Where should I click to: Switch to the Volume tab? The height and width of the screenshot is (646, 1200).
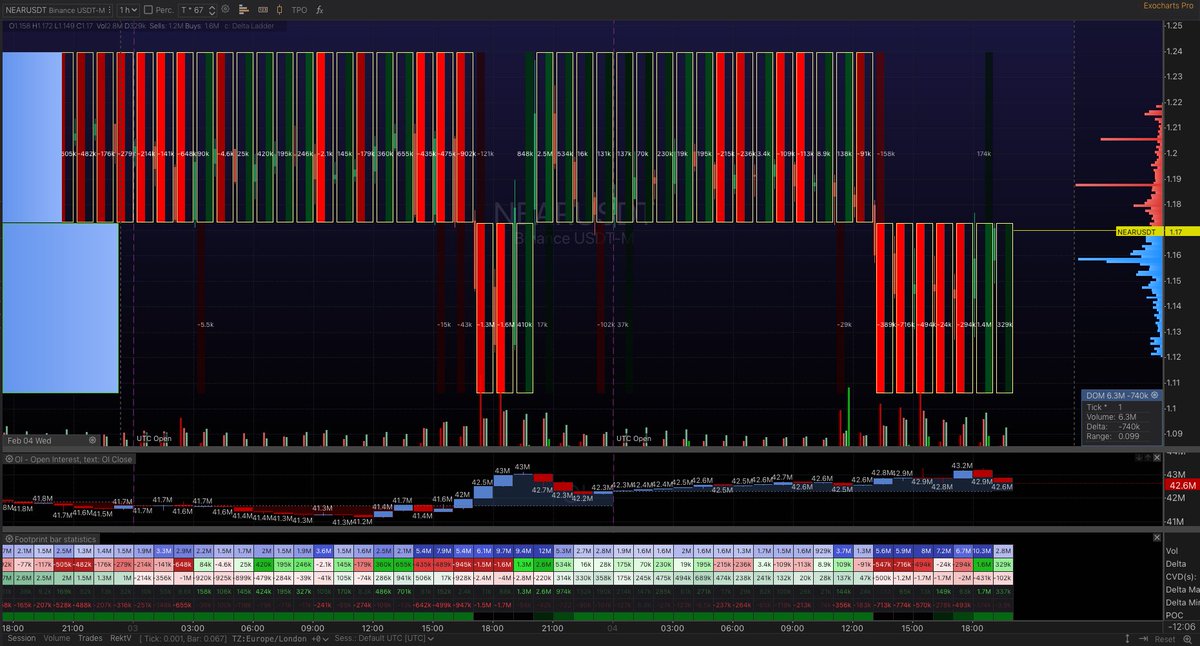57,638
